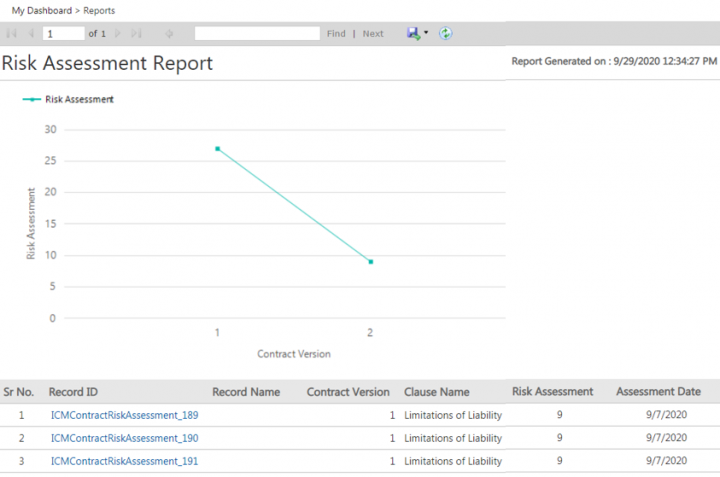The width and height of the screenshot is (720, 477).
Task: Click the export save disk icon
Action: click(413, 33)
